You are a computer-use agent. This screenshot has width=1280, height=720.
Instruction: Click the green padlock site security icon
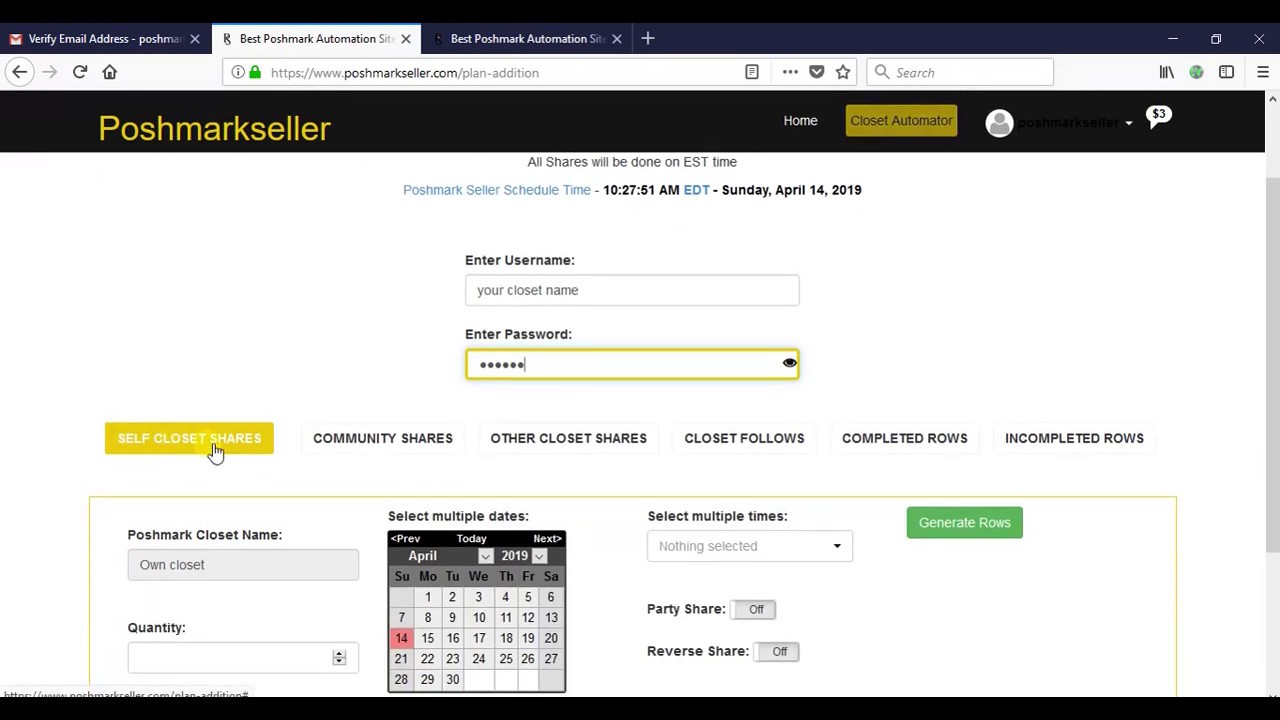(255, 72)
